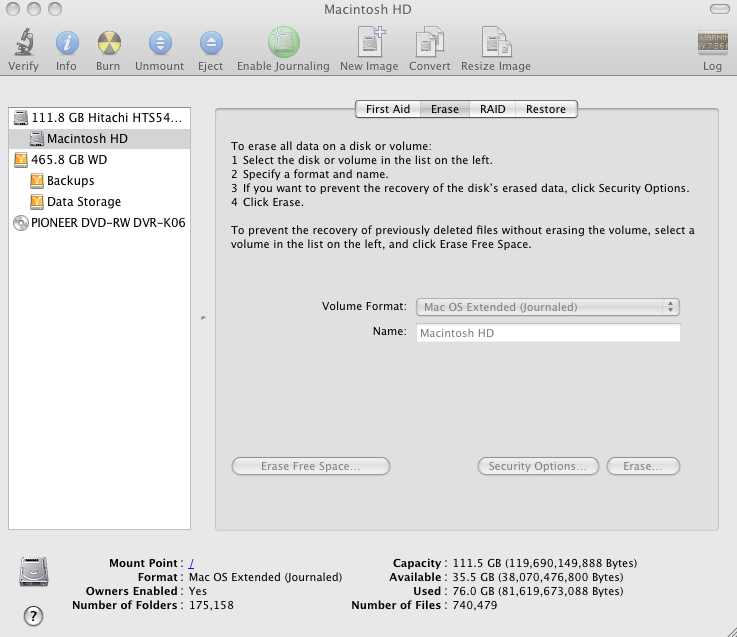Open the Log viewer icon
The image size is (737, 637).
click(x=713, y=42)
